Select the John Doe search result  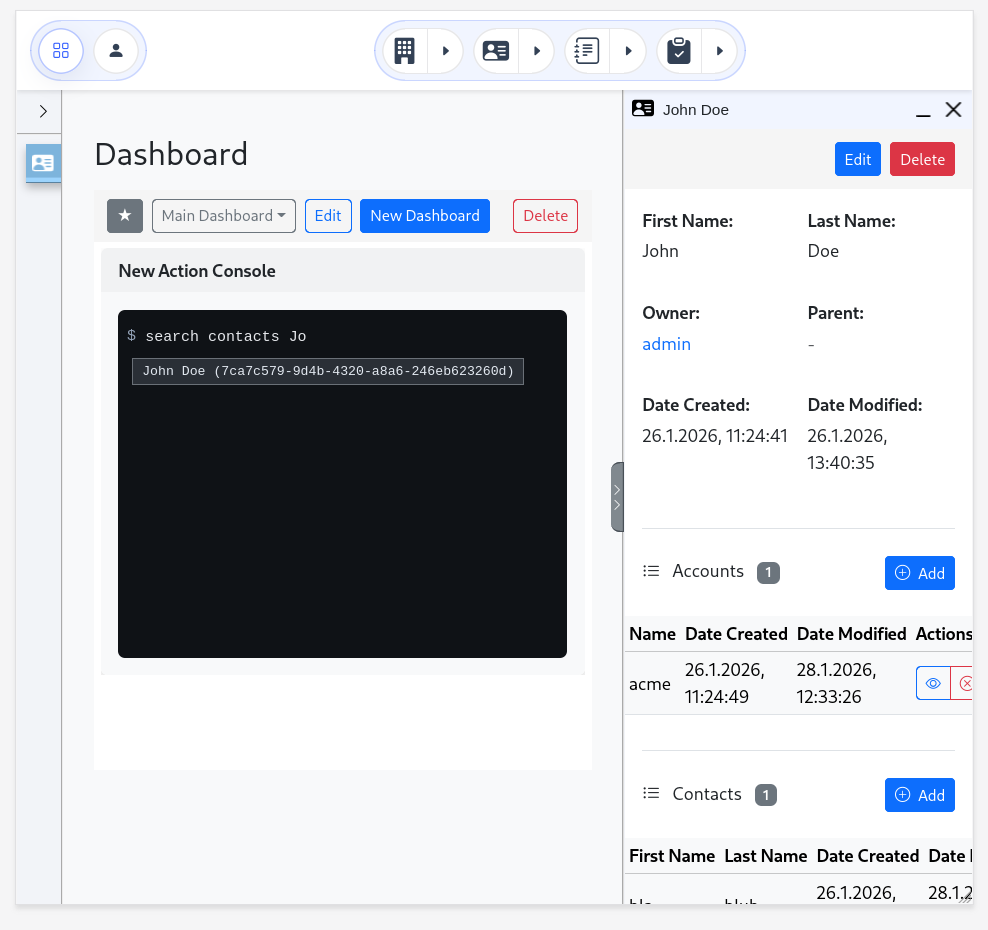click(328, 371)
